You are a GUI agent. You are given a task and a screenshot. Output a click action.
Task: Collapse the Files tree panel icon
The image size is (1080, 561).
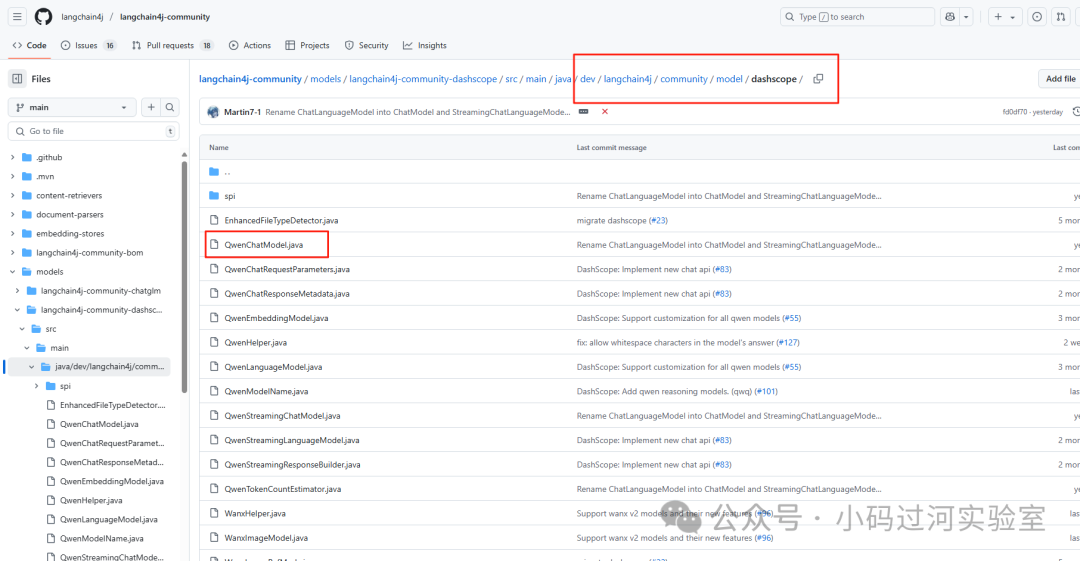[17, 79]
